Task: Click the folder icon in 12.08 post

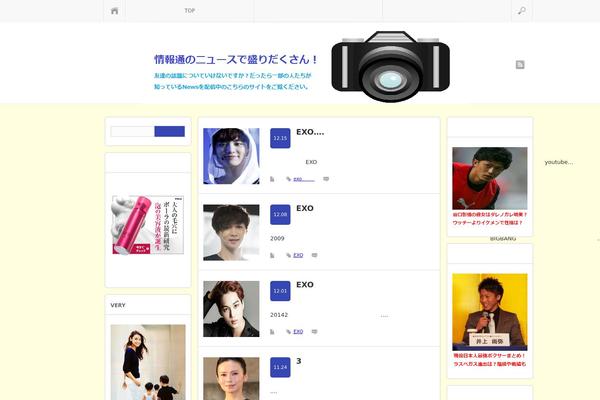Action: pos(272,255)
